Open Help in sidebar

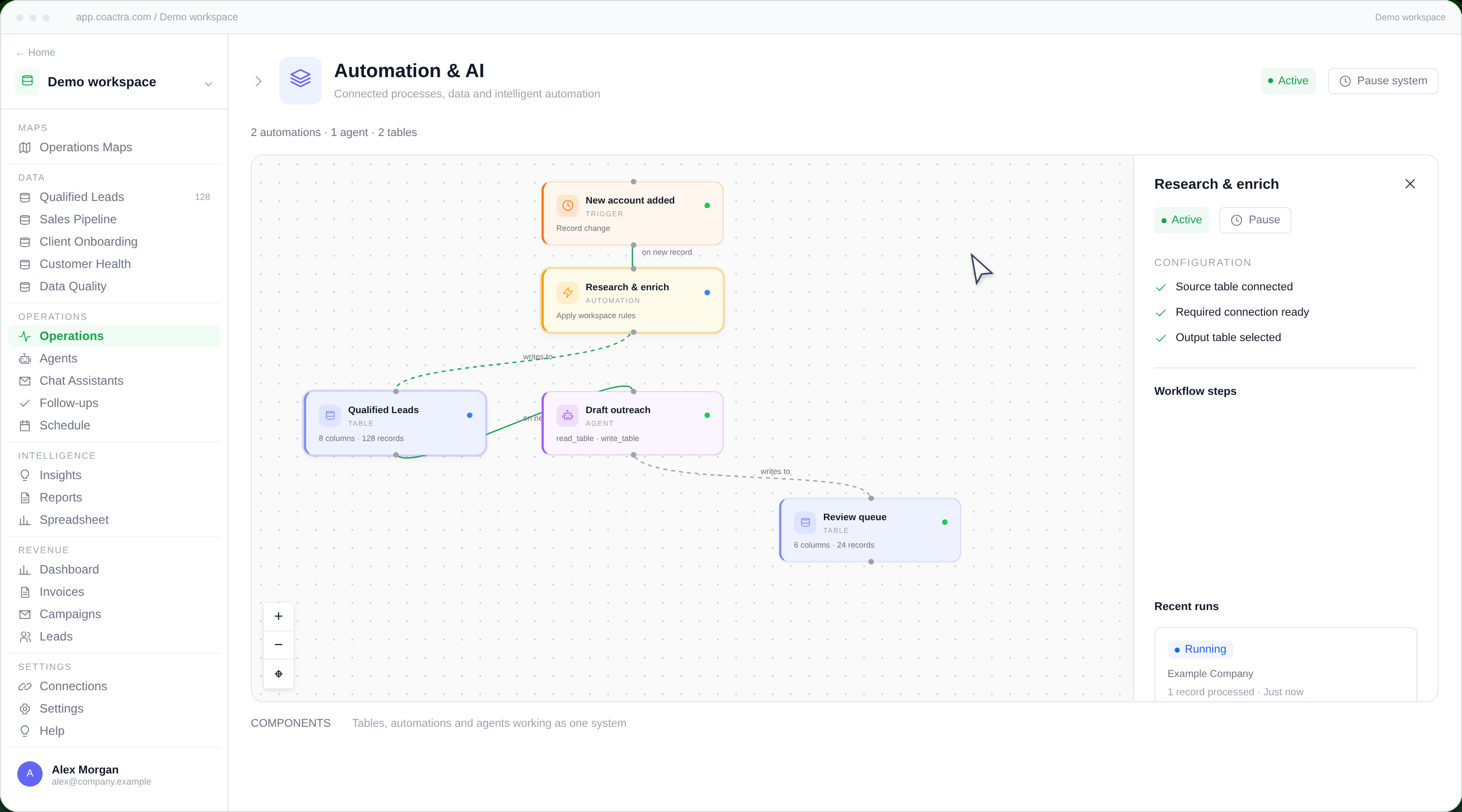tap(114, 731)
